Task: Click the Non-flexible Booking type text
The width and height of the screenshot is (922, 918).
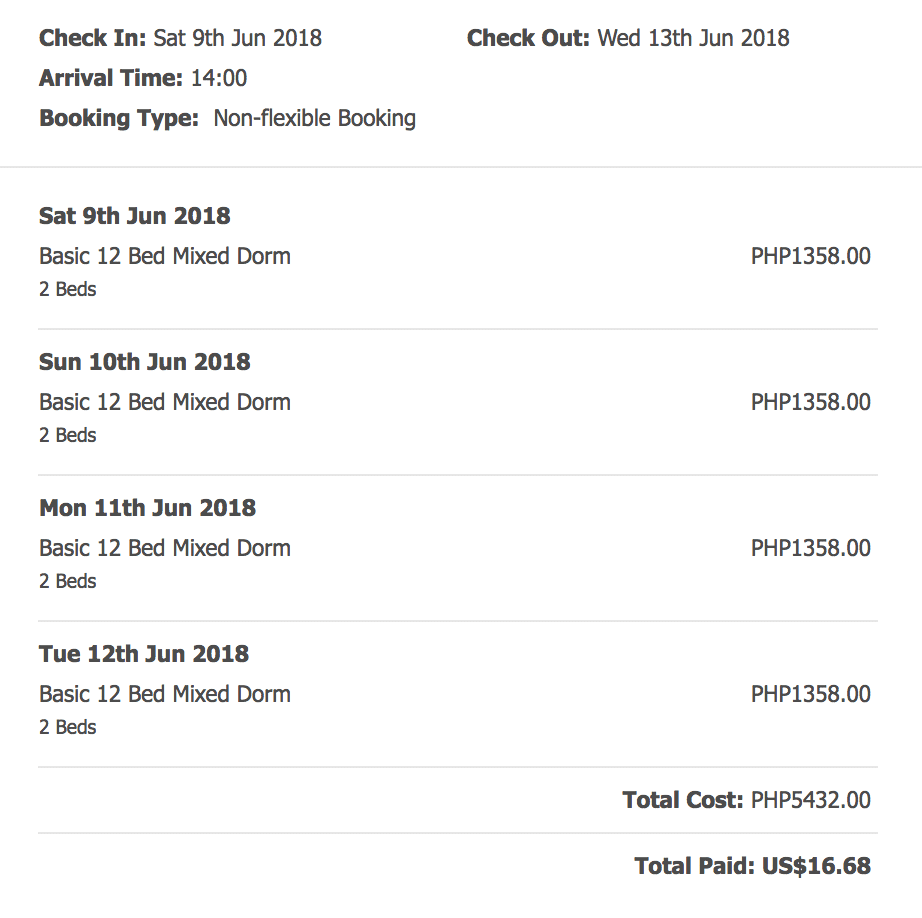Action: (315, 118)
